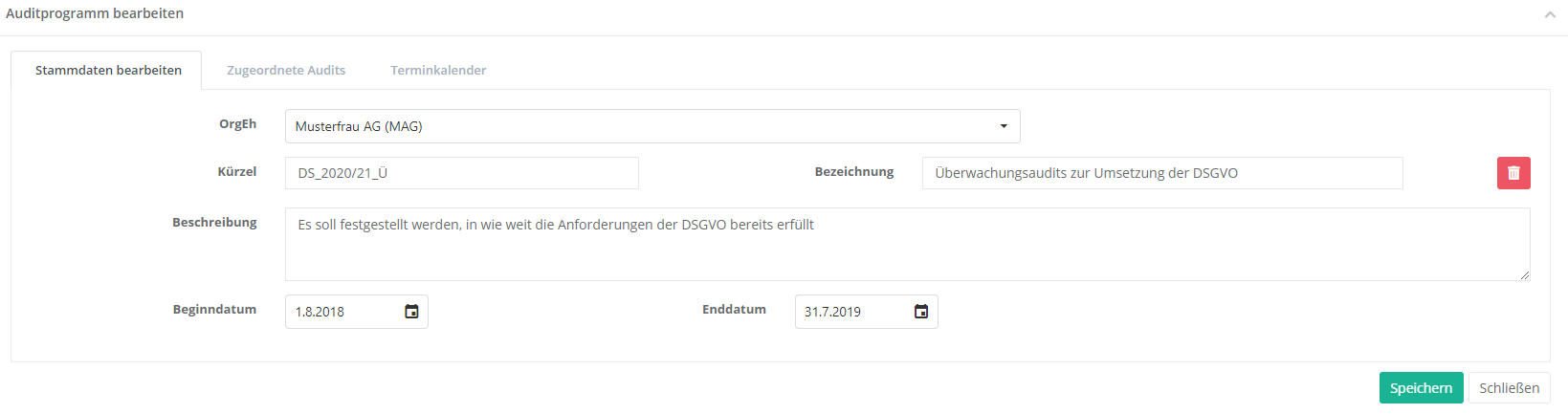Click the Enddatum field label

734,310
